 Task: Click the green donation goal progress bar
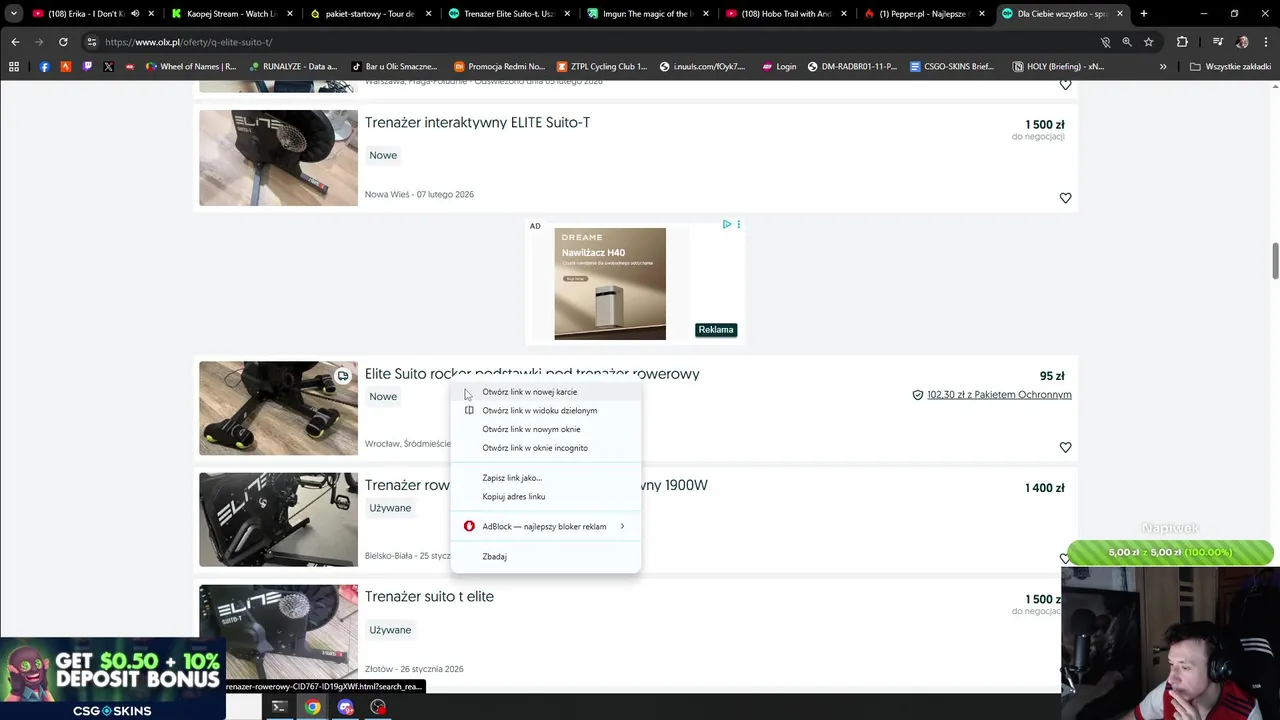(1169, 552)
